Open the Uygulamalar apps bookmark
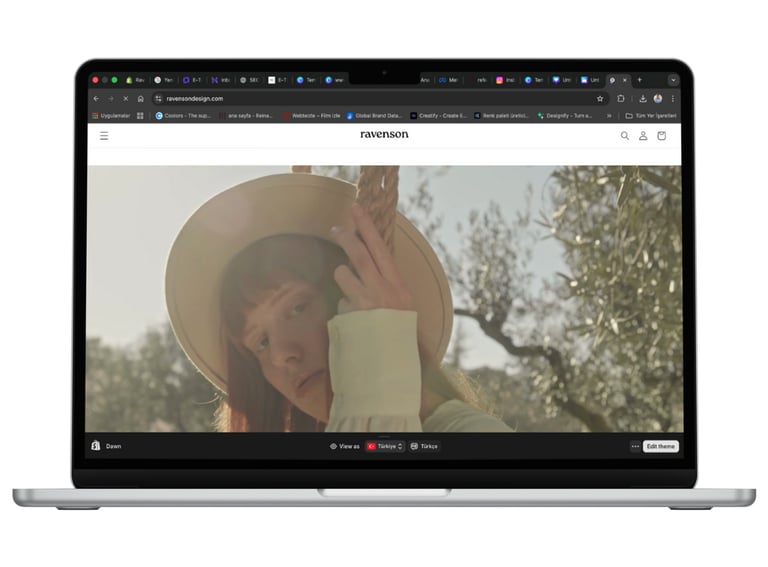This screenshot has height=567, width=768. [111, 116]
